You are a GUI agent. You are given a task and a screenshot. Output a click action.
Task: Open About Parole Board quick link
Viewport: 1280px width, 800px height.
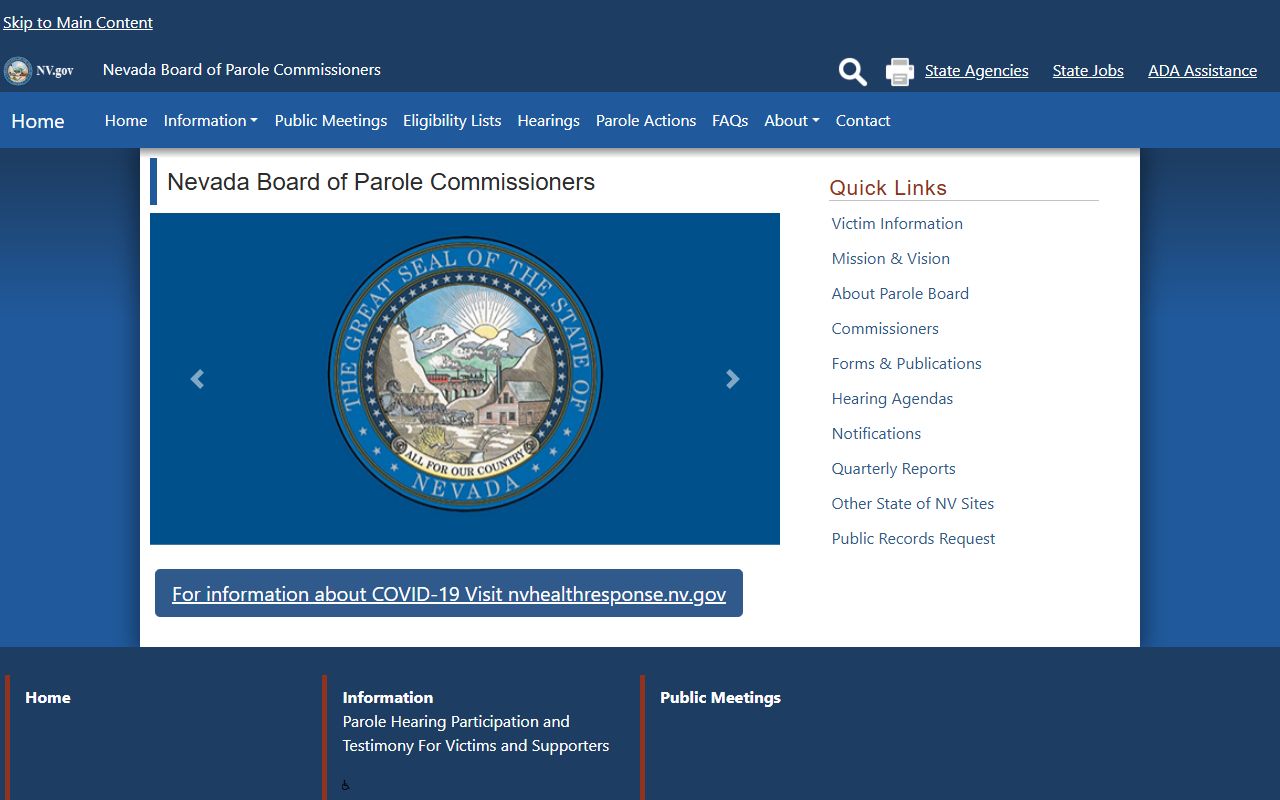900,294
